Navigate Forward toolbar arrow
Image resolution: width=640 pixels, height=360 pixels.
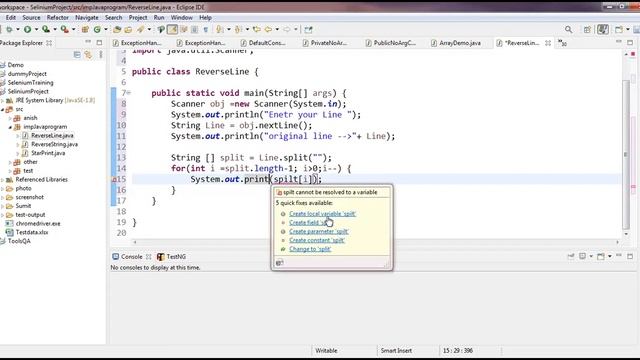287,29
